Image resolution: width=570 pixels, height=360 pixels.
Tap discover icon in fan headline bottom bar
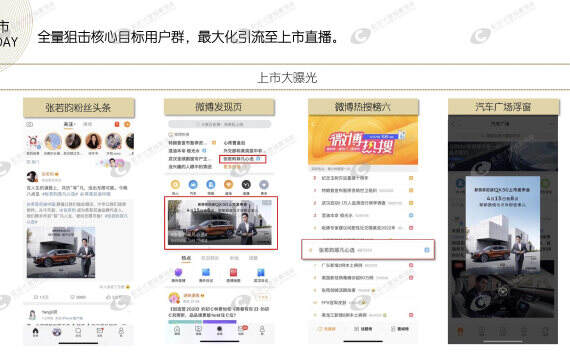coord(78,332)
